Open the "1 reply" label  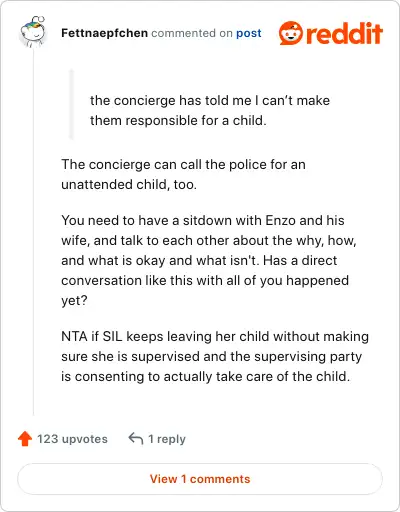point(167,439)
